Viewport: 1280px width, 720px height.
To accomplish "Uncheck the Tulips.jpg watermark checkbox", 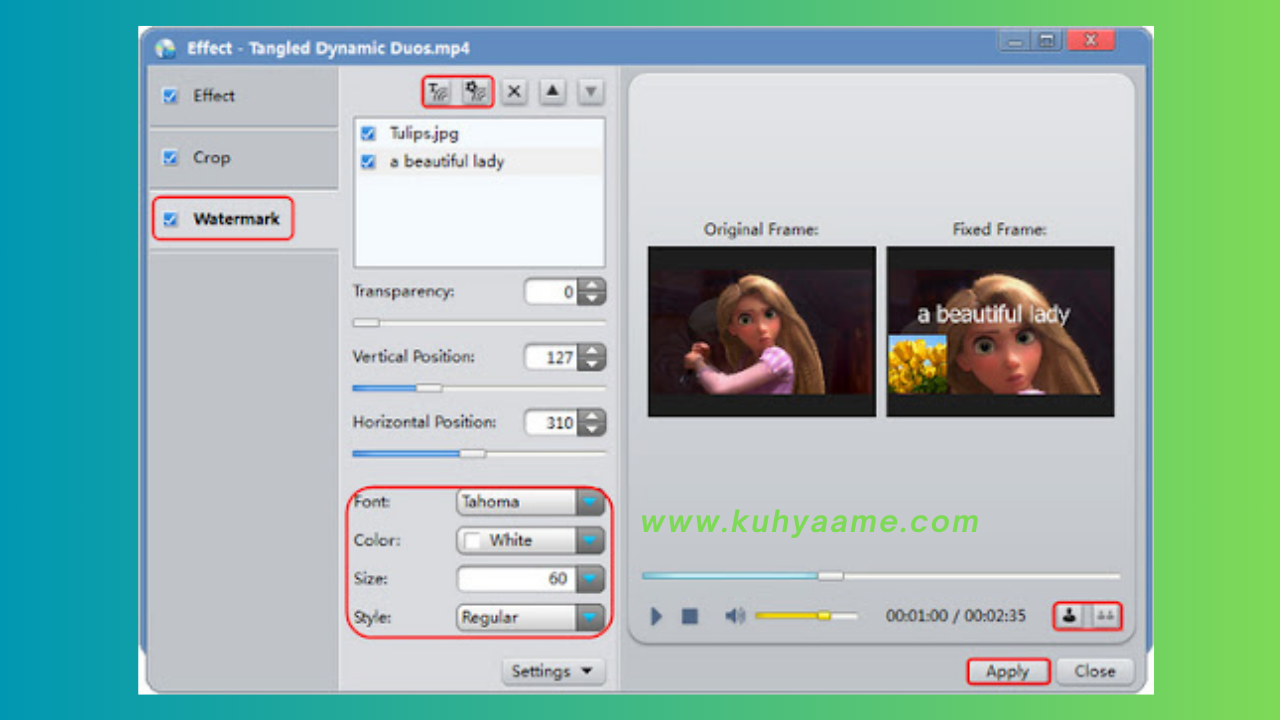I will coord(368,133).
